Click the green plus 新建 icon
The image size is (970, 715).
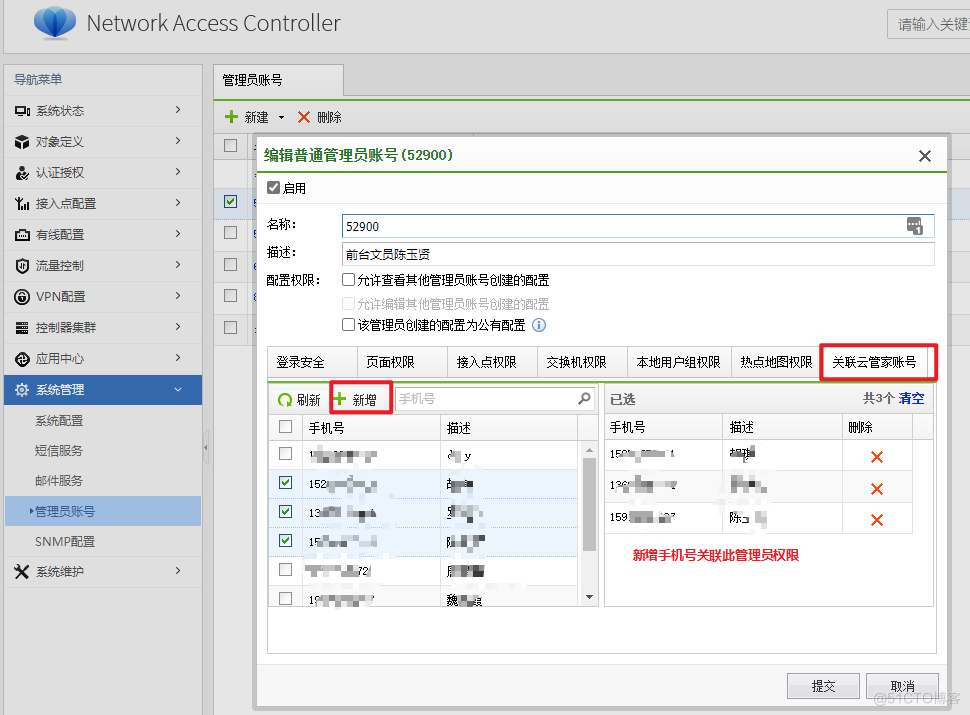tap(231, 117)
